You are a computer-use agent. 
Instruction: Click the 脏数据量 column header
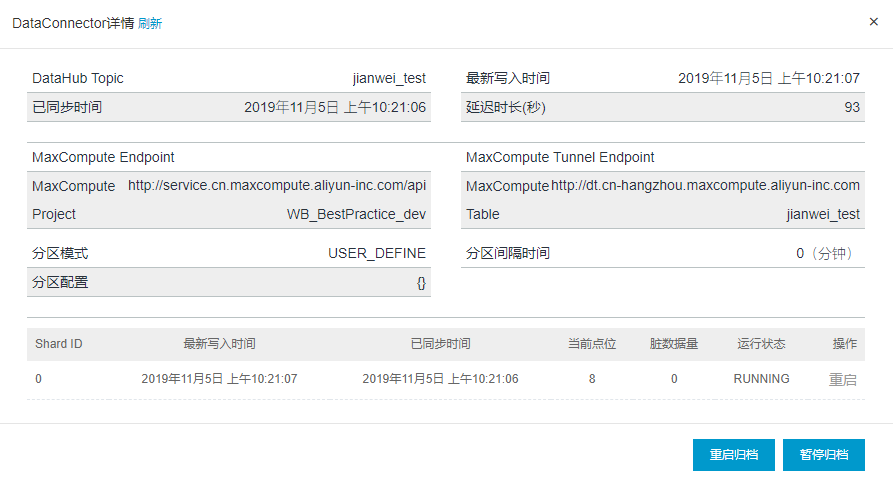tap(674, 344)
